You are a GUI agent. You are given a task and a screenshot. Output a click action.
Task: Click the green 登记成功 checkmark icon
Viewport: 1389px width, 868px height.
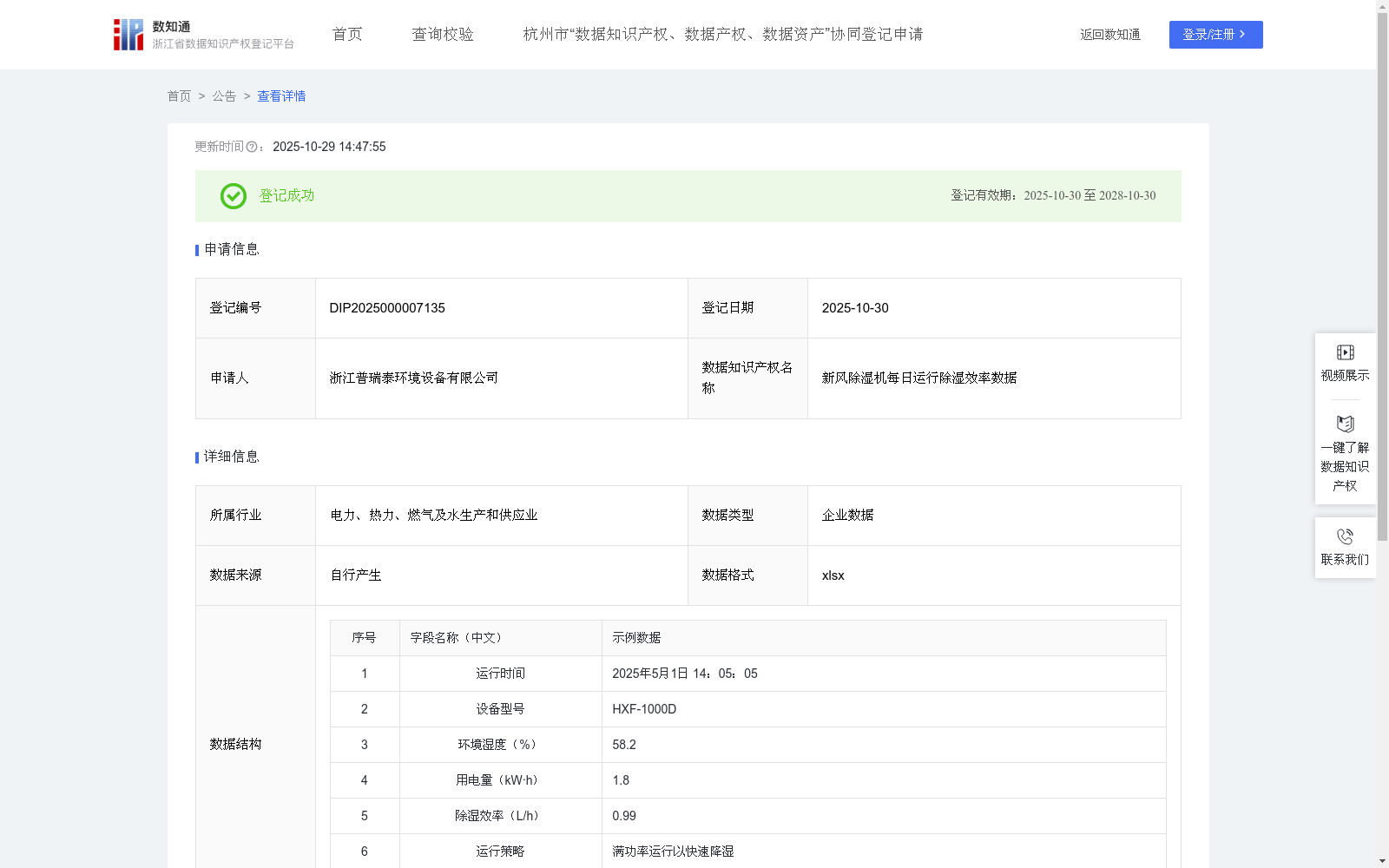coord(233,196)
